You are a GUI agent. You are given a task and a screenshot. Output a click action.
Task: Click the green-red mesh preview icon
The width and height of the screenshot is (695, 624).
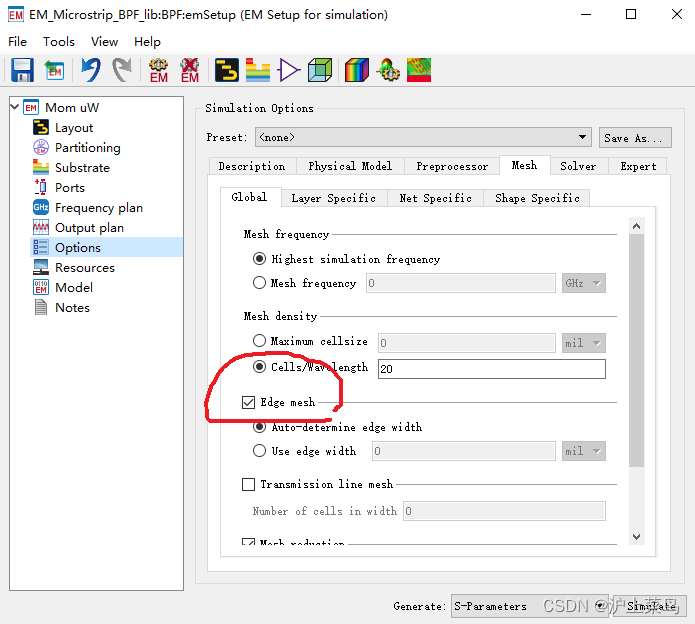(x=419, y=70)
